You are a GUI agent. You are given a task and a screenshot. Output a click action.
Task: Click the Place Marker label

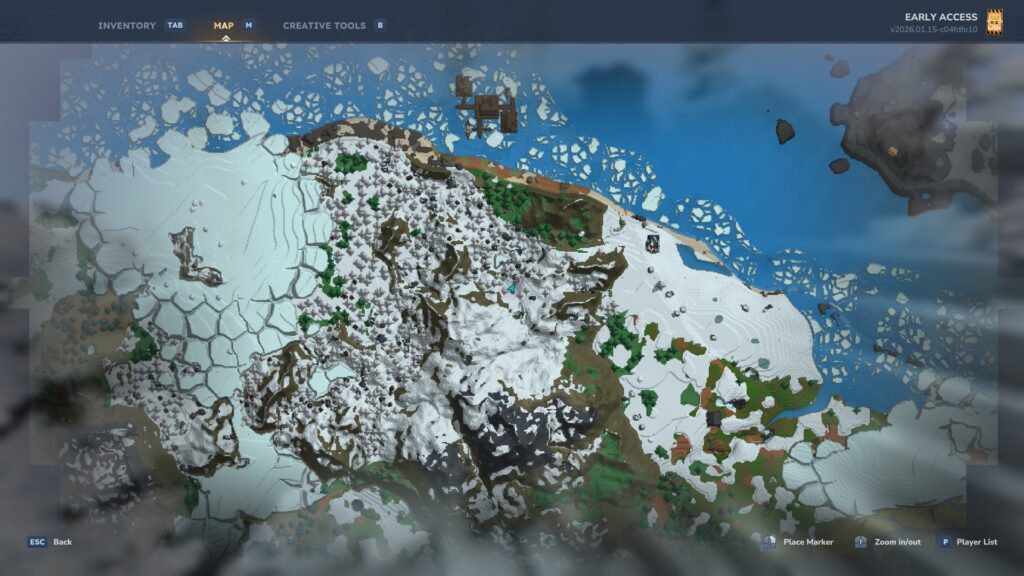(808, 542)
